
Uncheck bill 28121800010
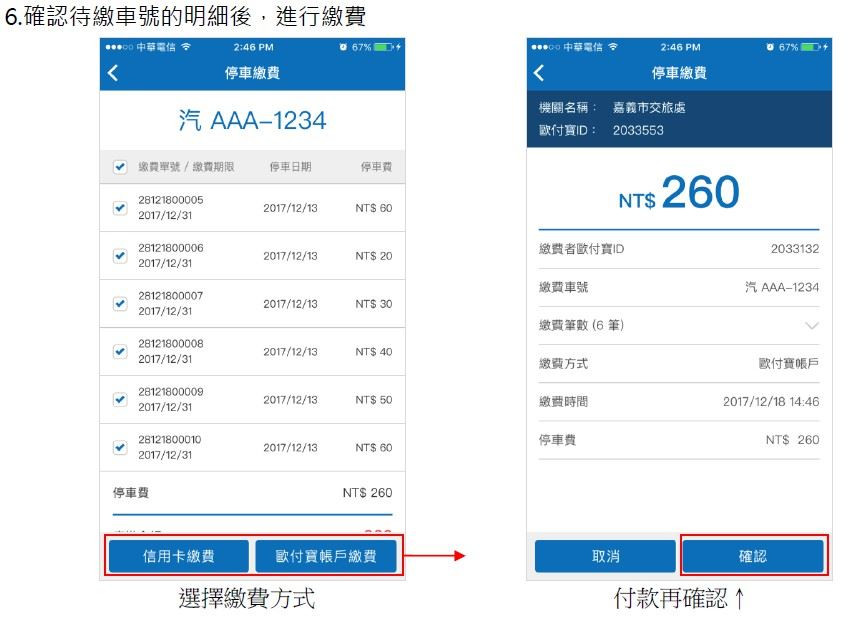click(120, 447)
